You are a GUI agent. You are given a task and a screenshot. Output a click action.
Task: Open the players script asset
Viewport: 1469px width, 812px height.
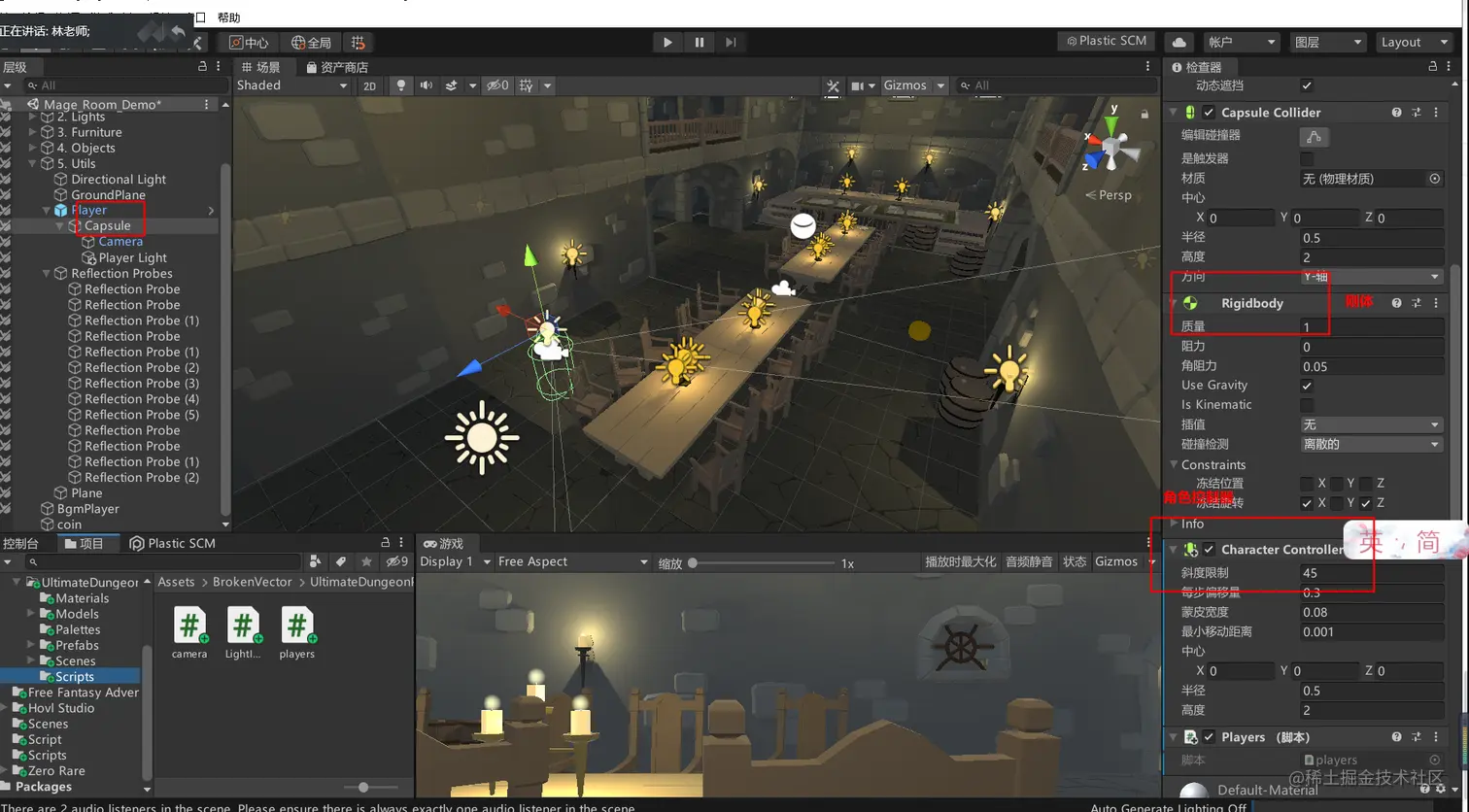(296, 632)
